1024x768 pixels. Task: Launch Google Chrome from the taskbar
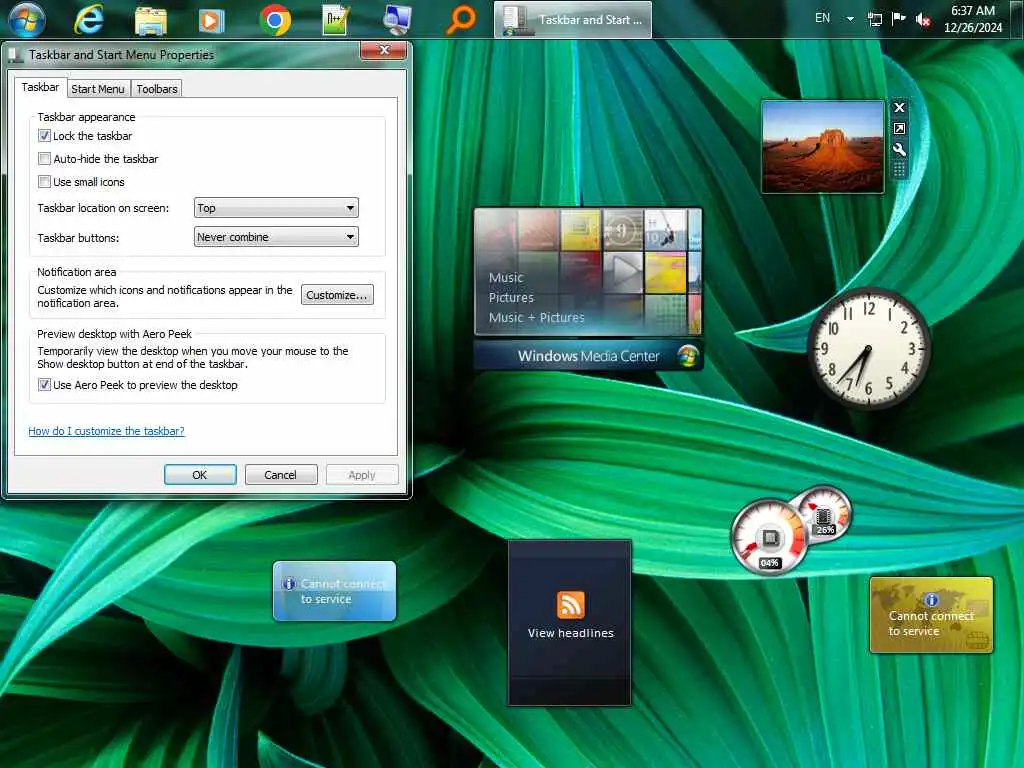click(274, 20)
